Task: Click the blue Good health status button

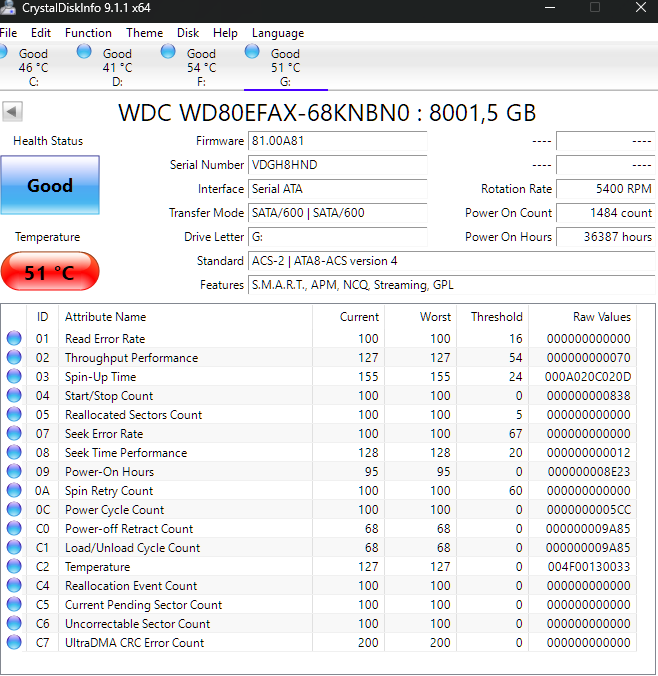Action: point(50,185)
